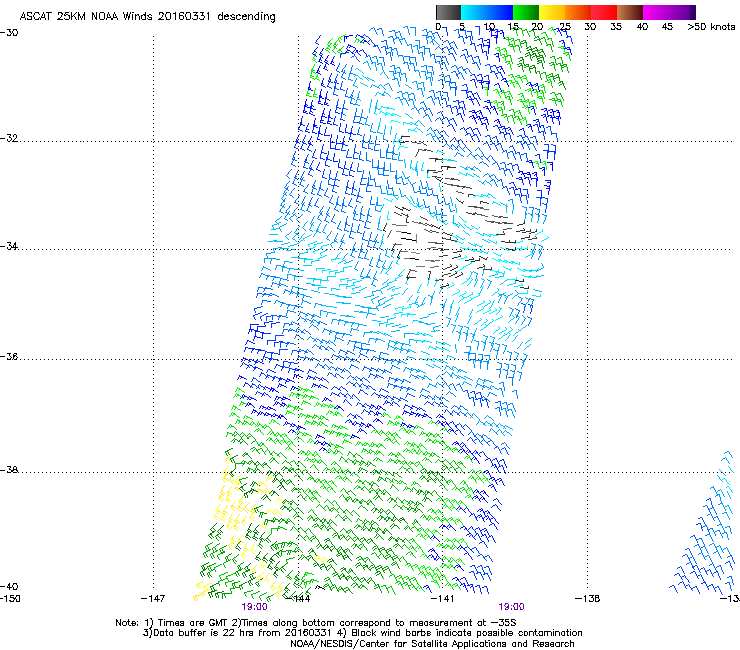Click the -138 longitude axis label

coord(588,599)
